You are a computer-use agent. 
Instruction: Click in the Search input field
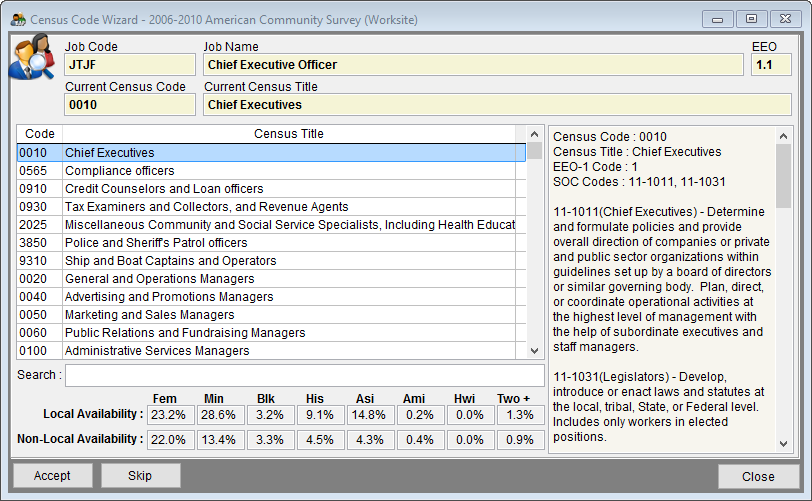304,375
